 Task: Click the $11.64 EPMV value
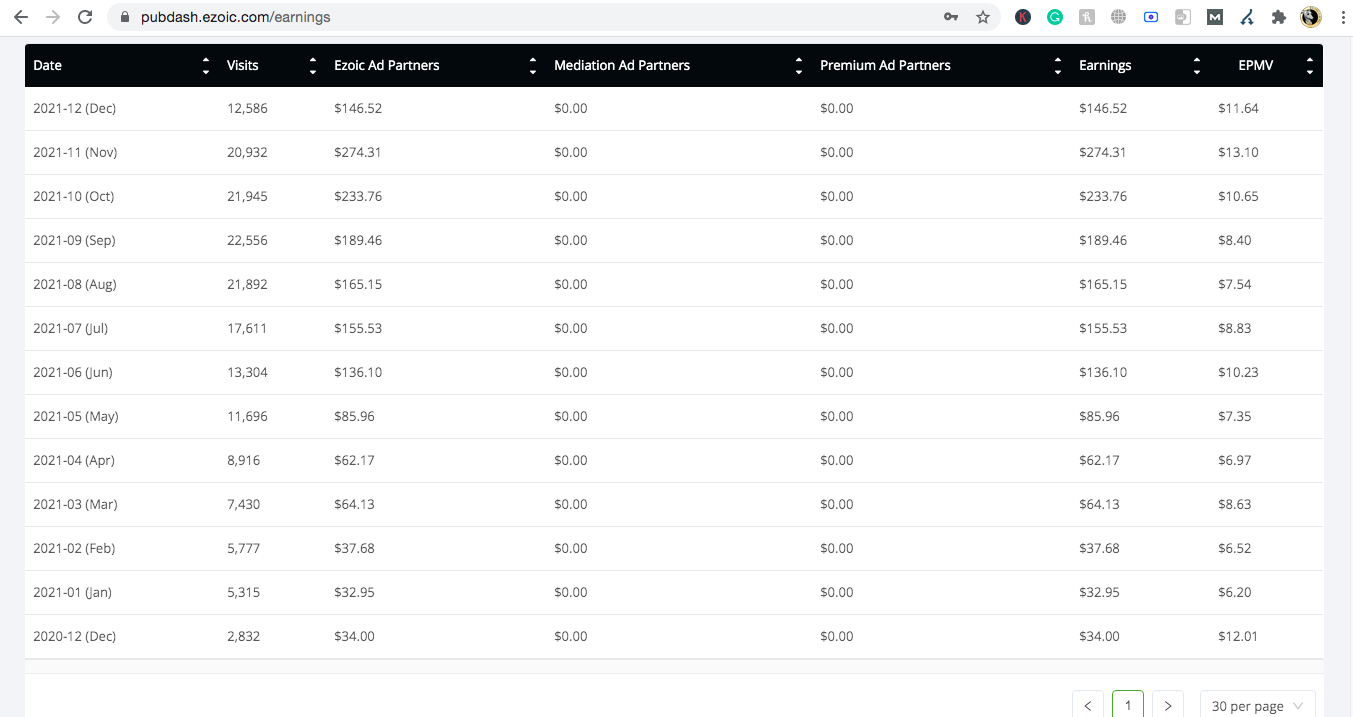click(1238, 108)
